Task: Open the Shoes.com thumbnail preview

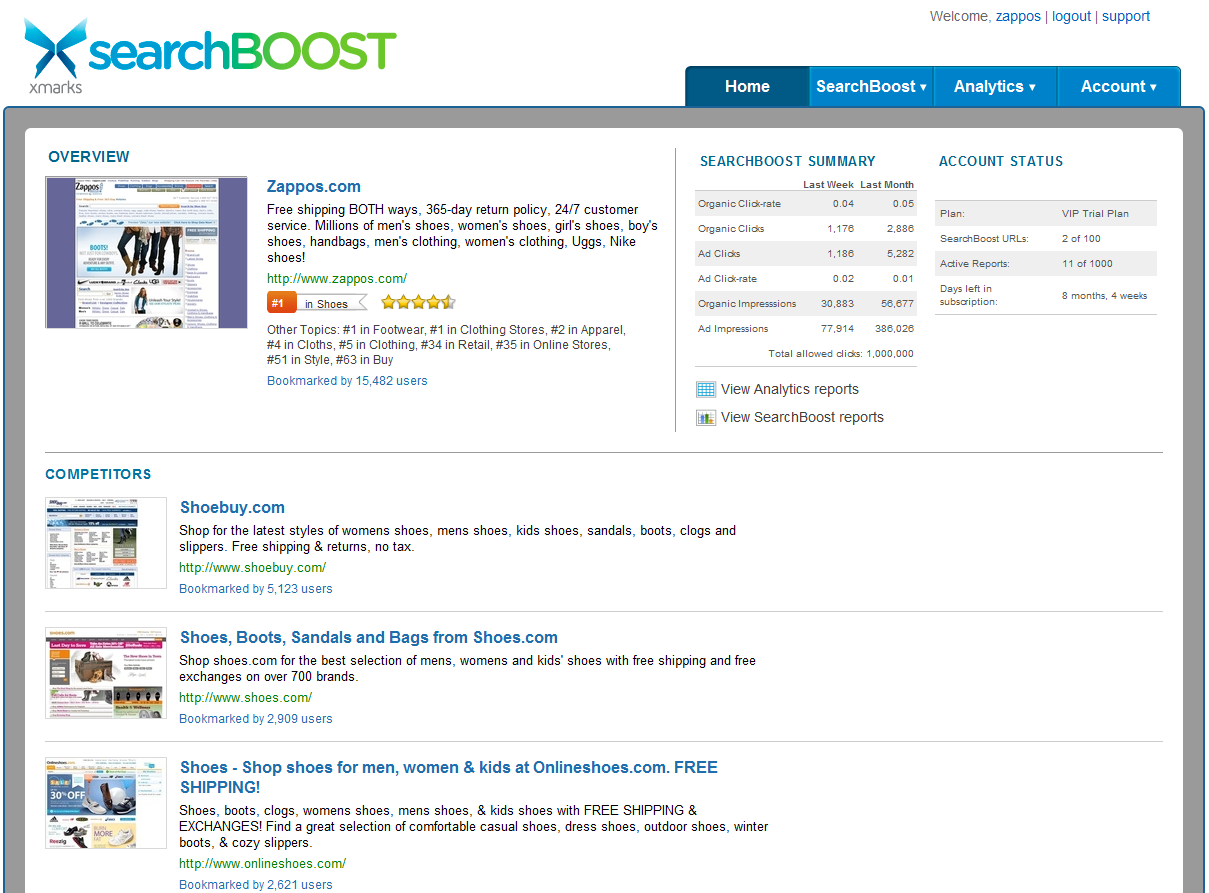Action: pos(106,673)
